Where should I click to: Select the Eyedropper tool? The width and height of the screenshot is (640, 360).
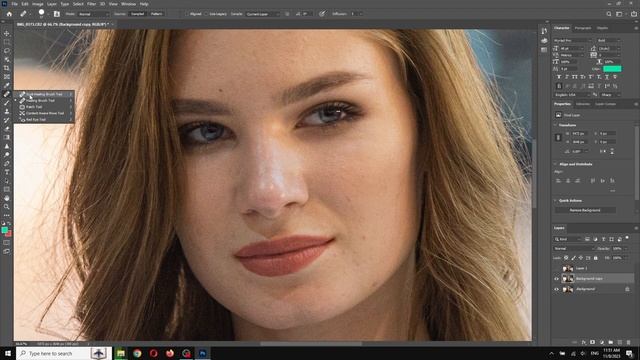[7, 85]
